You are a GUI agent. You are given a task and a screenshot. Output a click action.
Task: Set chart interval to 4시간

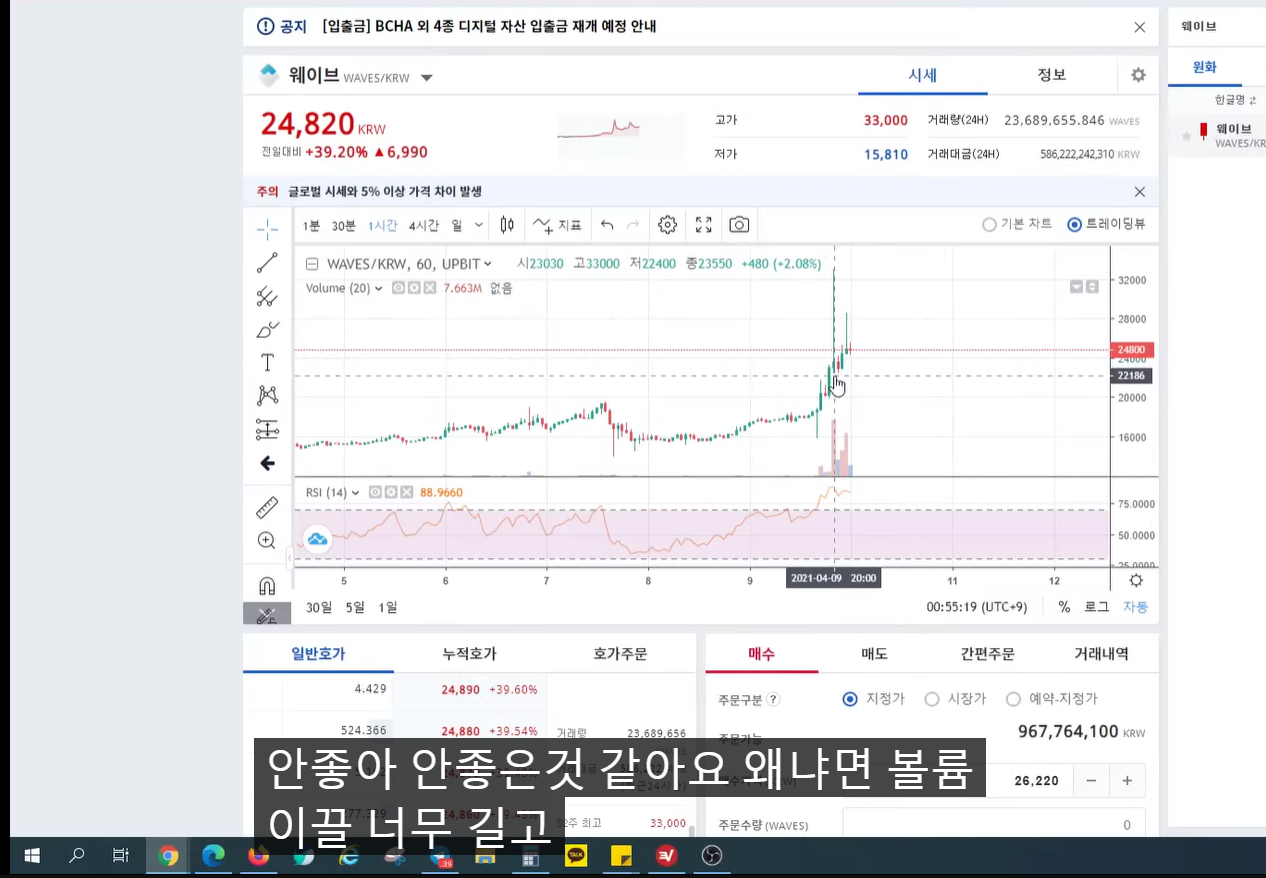[423, 226]
